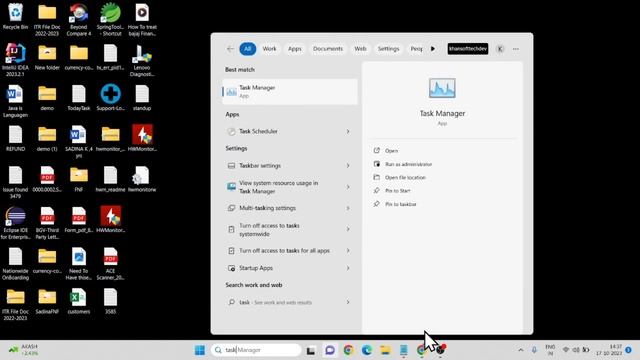Select the How To treat bajaj video file
Image resolution: width=640 pixels, height=360 pixels.
pos(142,19)
